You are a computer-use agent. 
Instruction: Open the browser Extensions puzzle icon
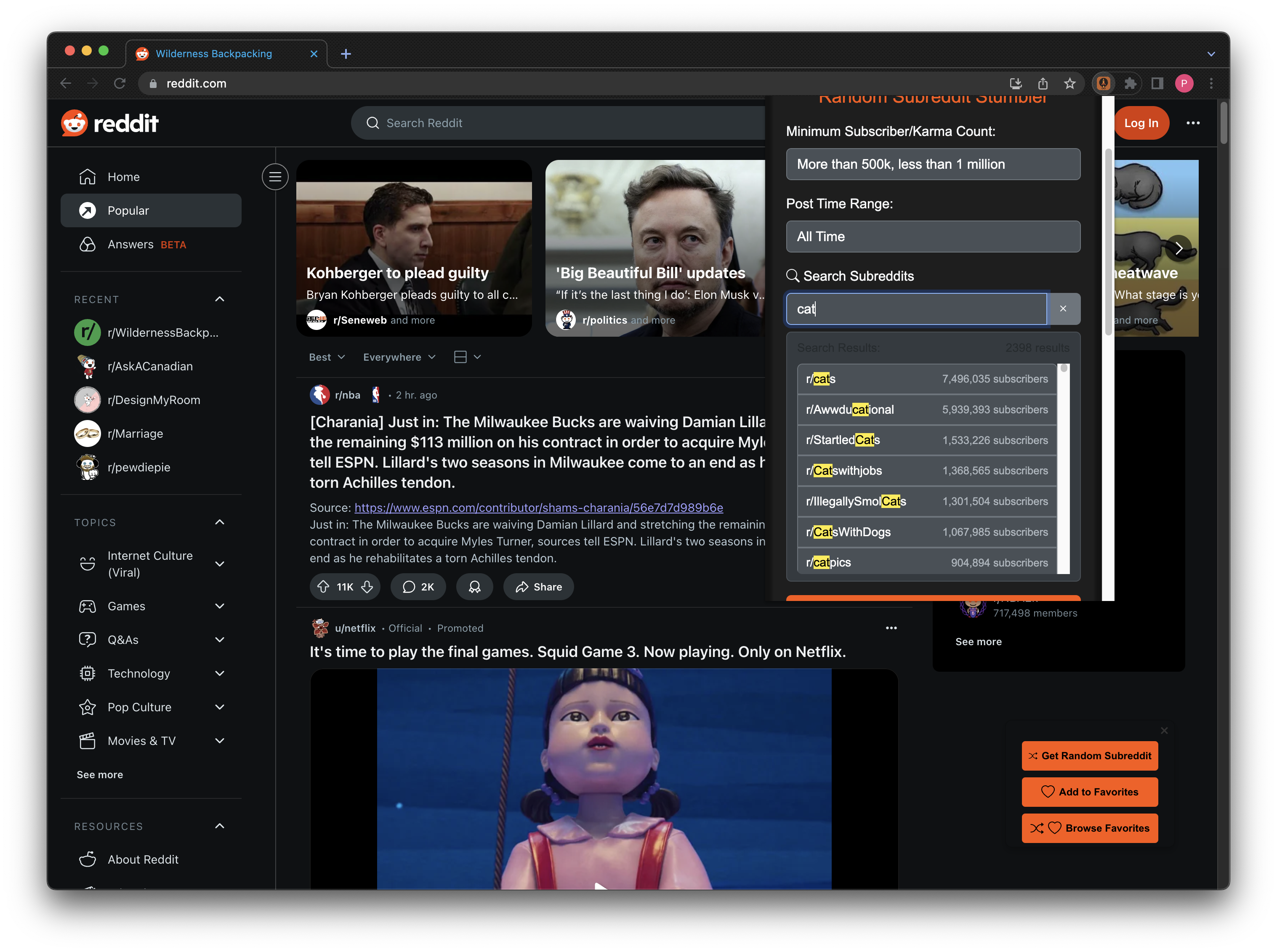pyautogui.click(x=1130, y=84)
